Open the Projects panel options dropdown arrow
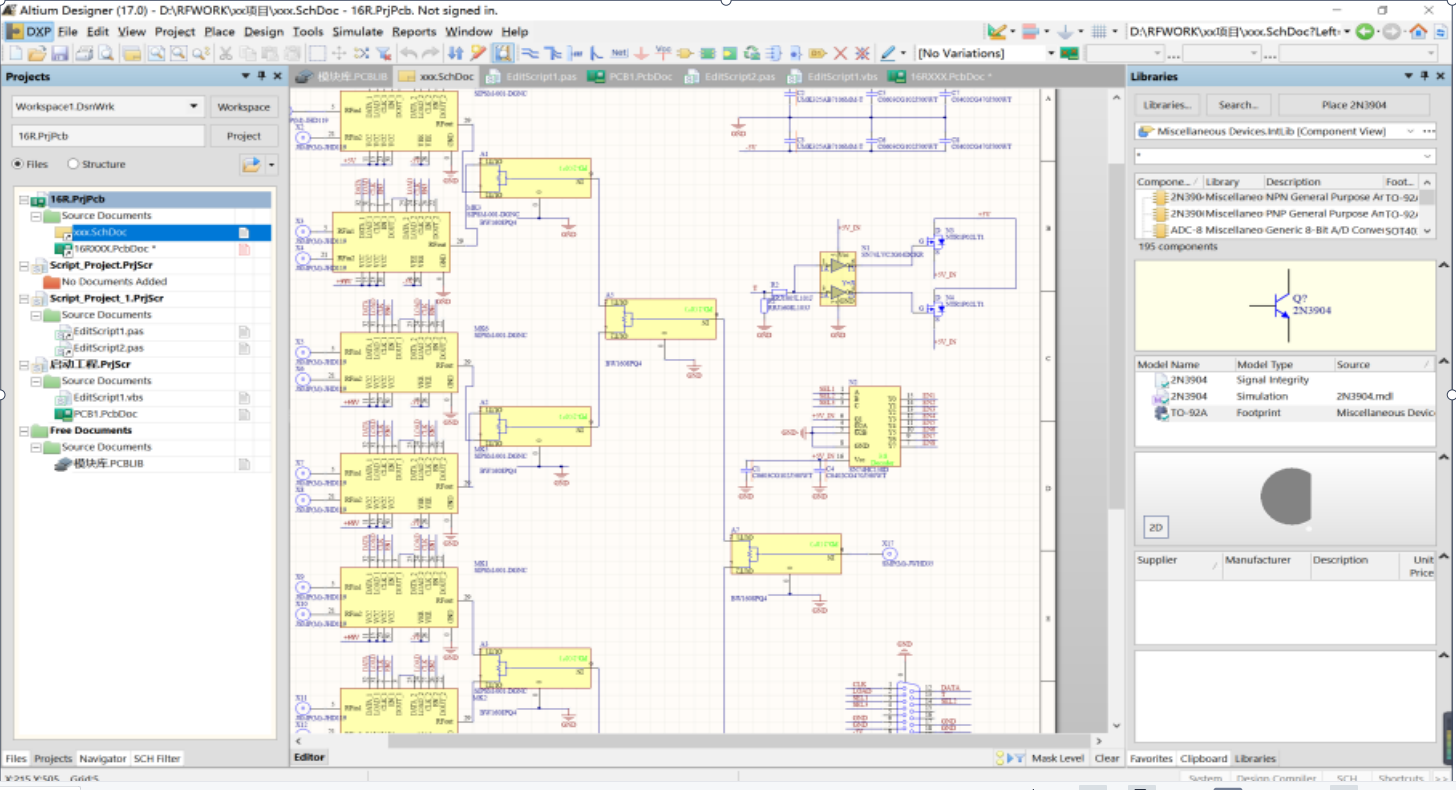 point(246,77)
